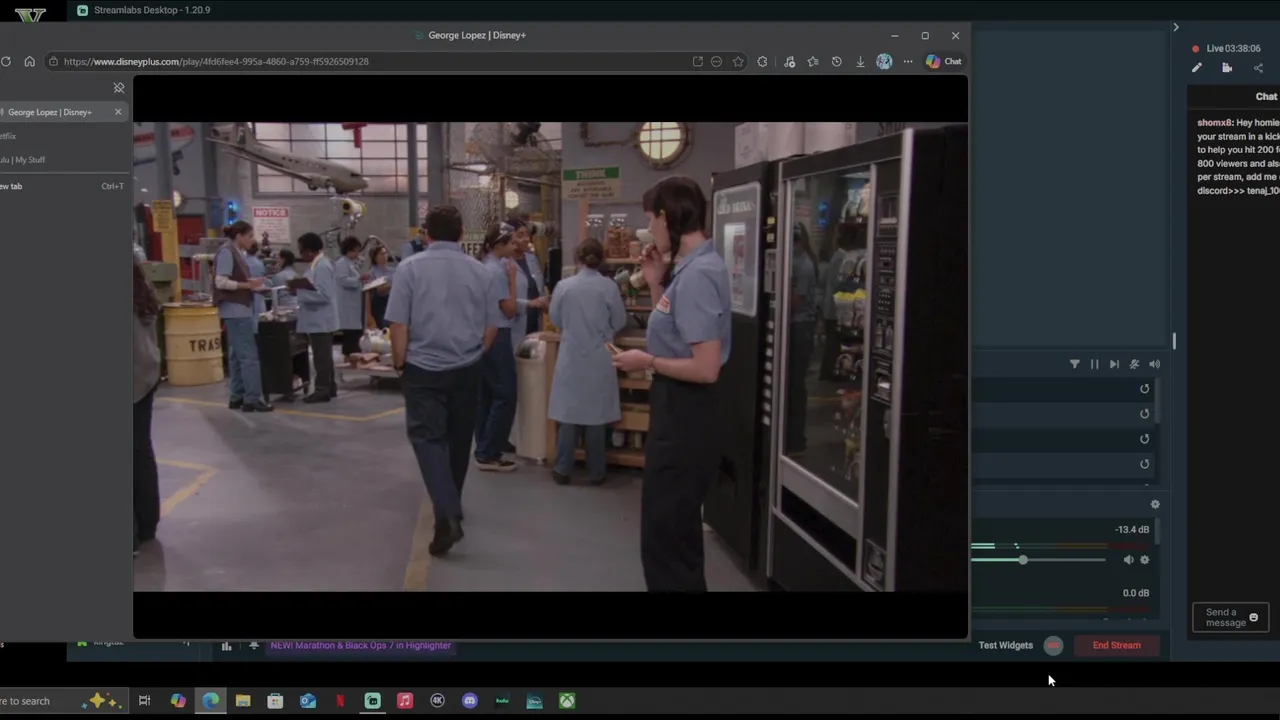Open browser extensions puzzle icon
This screenshot has height=720, width=1280.
tap(763, 61)
